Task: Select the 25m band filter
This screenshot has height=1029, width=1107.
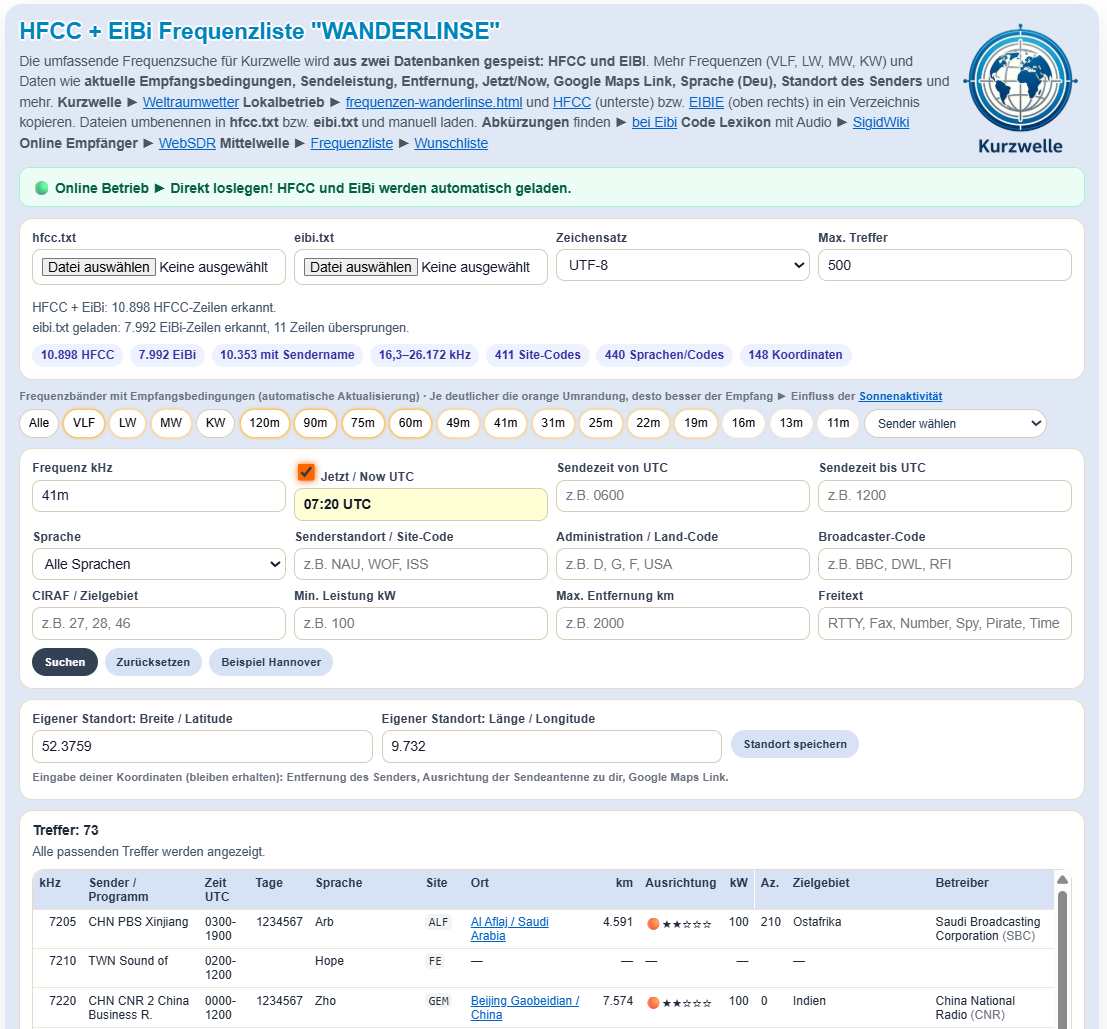Action: (601, 423)
